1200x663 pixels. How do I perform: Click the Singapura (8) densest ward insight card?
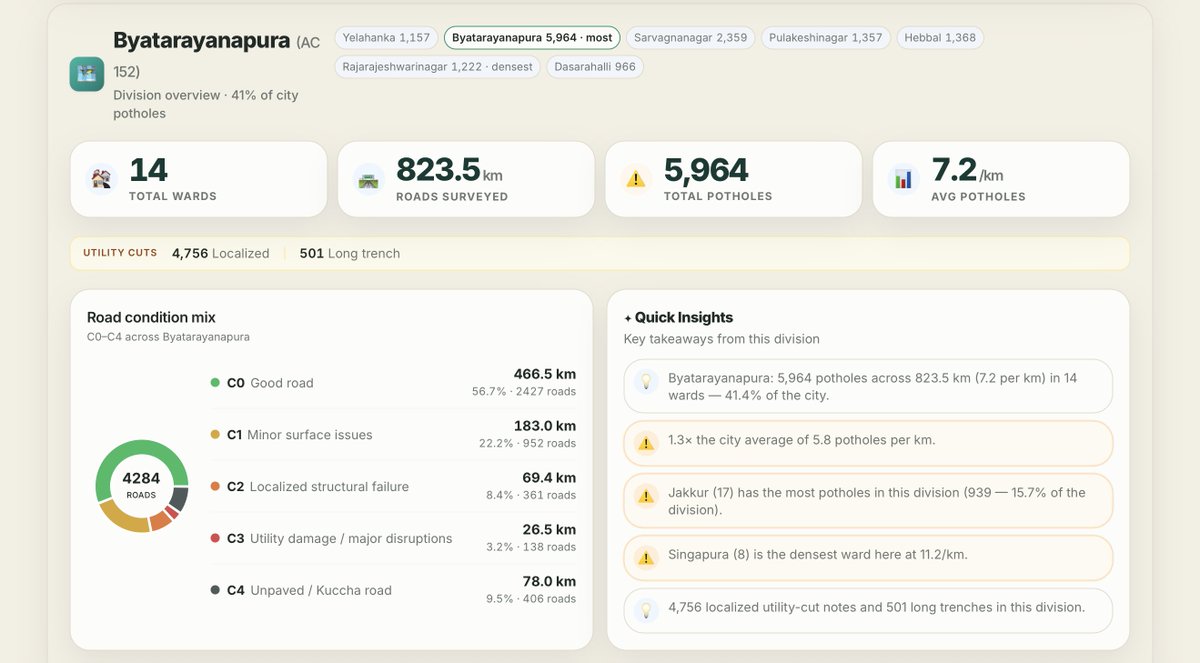coord(868,557)
